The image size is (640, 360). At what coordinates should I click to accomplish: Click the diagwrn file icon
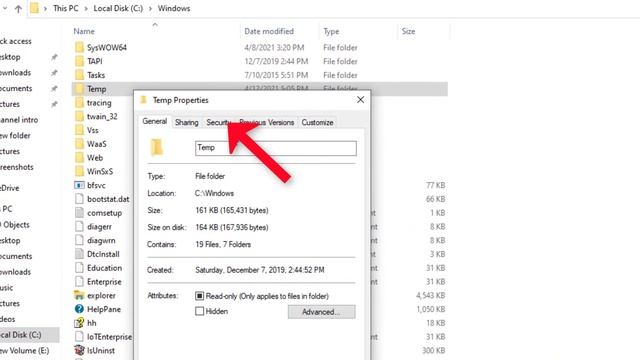(x=79, y=240)
